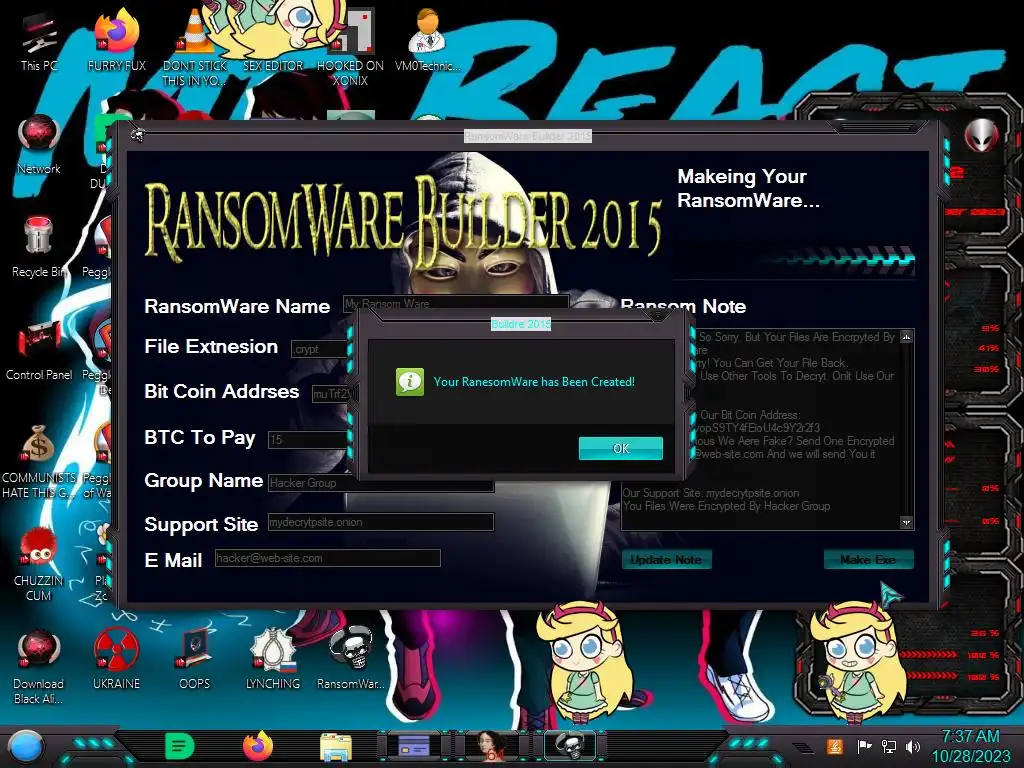Click the builder window top-left icon
The width and height of the screenshot is (1024, 768).
click(137, 135)
